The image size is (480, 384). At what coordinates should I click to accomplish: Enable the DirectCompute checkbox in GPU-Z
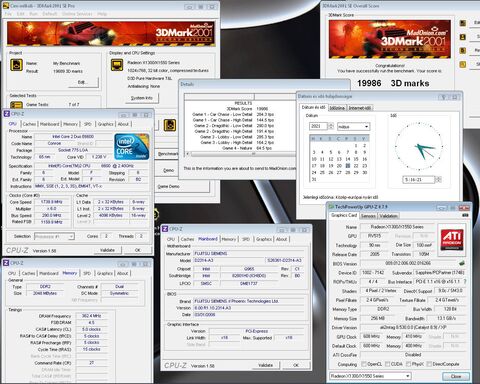[x=429, y=364]
